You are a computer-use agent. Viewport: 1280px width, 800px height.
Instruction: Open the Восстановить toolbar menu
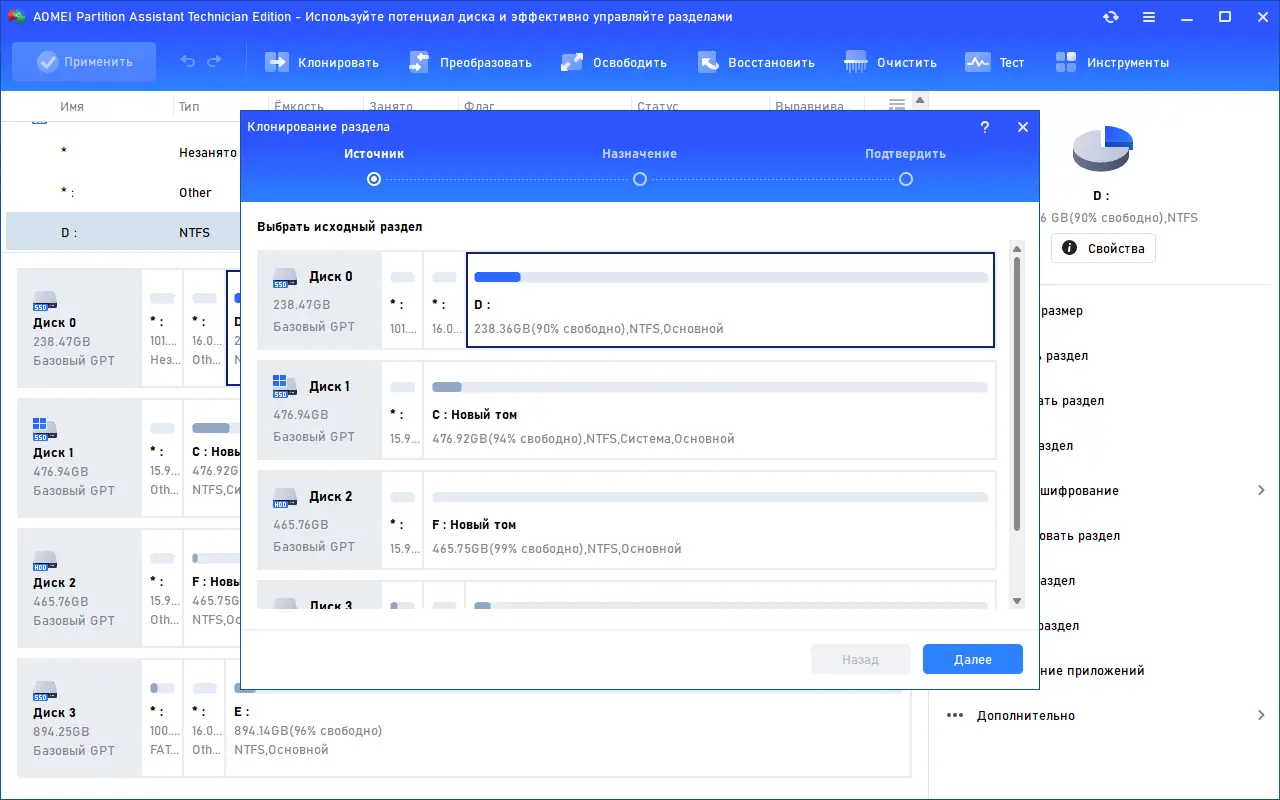pyautogui.click(x=756, y=62)
